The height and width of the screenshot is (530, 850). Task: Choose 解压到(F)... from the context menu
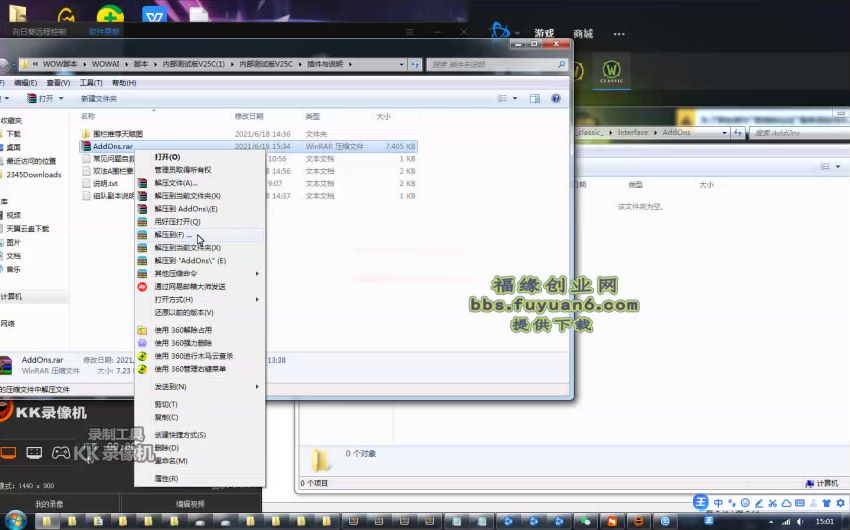175,234
